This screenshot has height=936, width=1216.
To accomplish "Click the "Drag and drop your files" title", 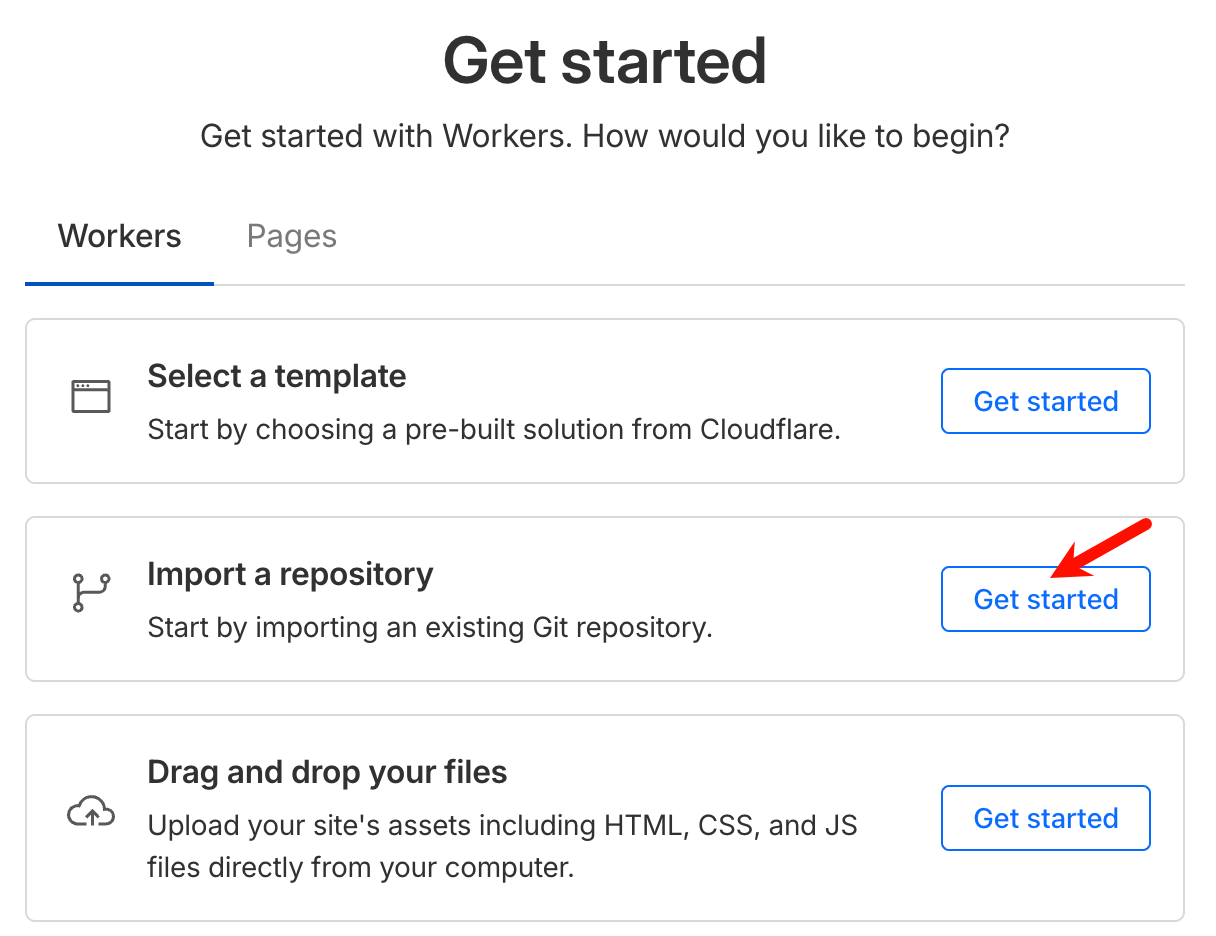I will (327, 772).
